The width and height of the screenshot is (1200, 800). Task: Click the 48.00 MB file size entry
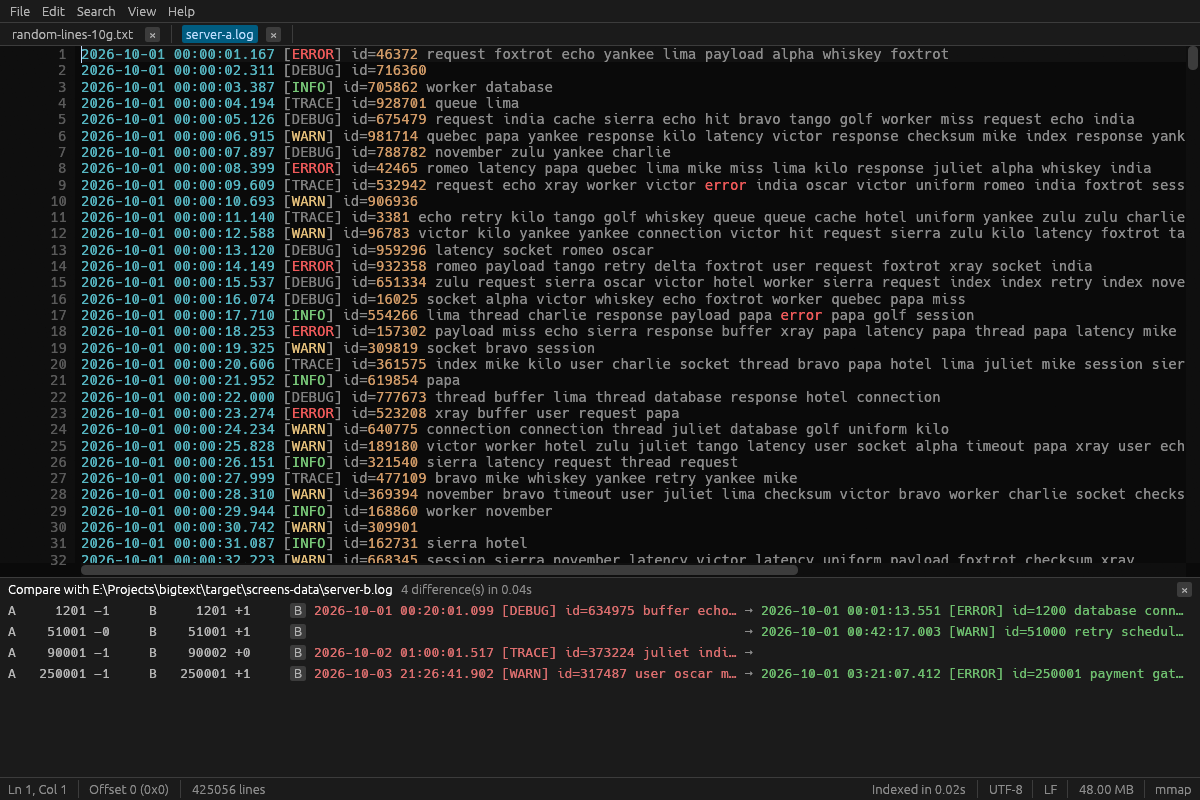click(1105, 789)
